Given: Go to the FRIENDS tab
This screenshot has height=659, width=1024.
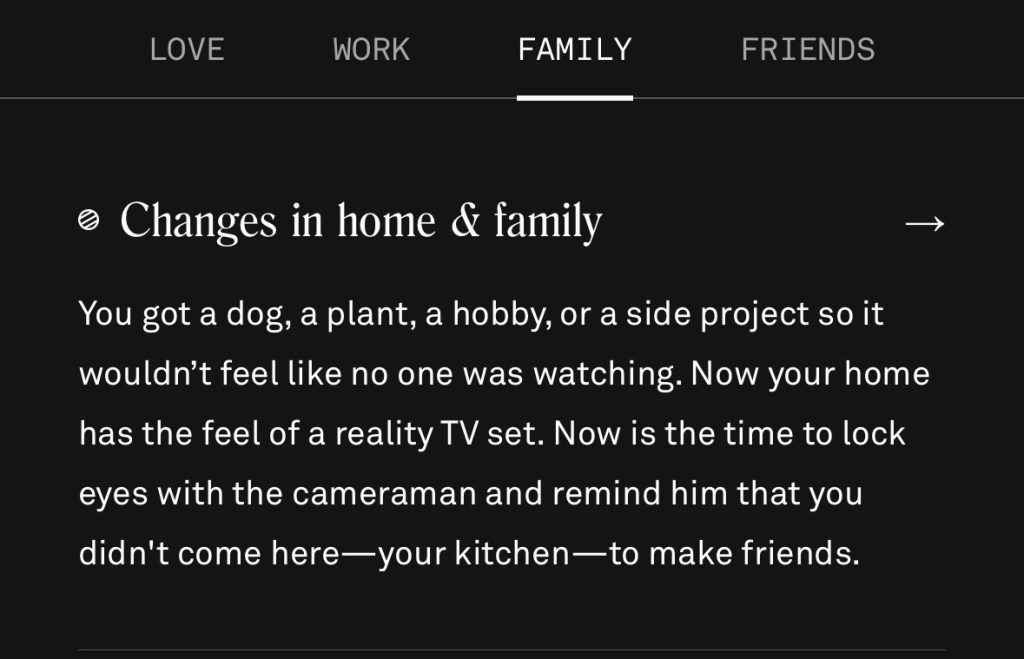Looking at the screenshot, I should coord(807,49).
